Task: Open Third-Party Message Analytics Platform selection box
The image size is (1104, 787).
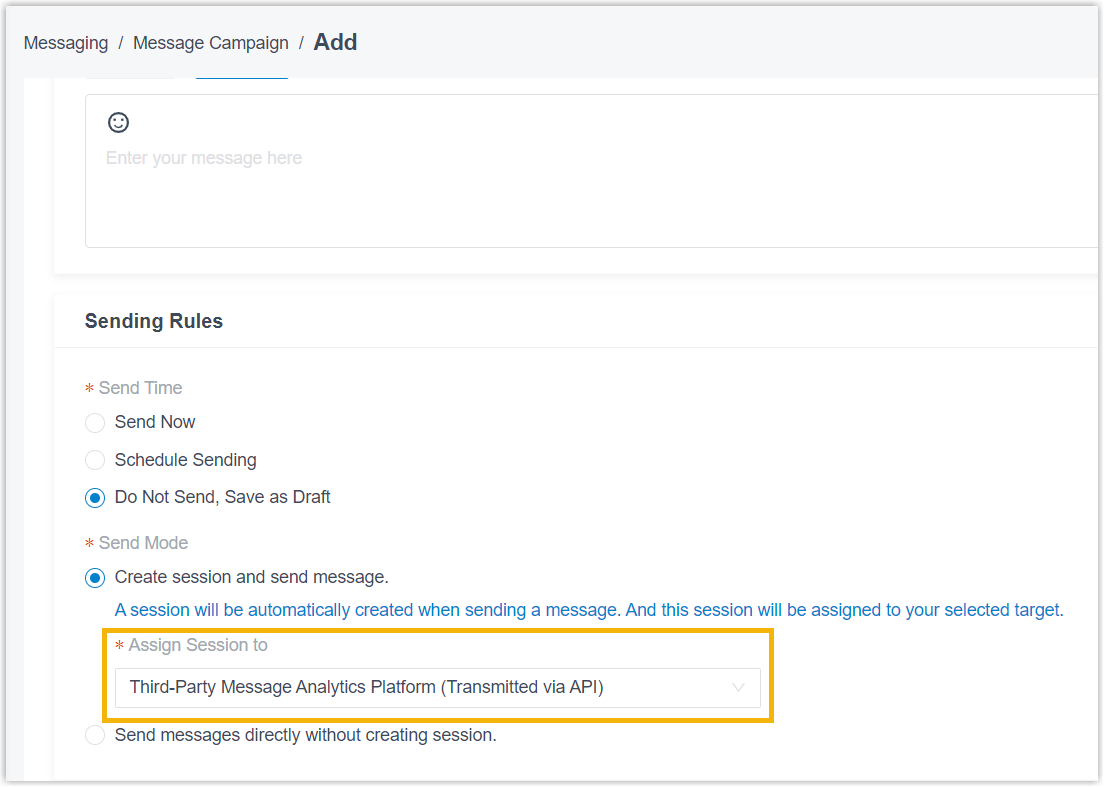Action: point(437,688)
